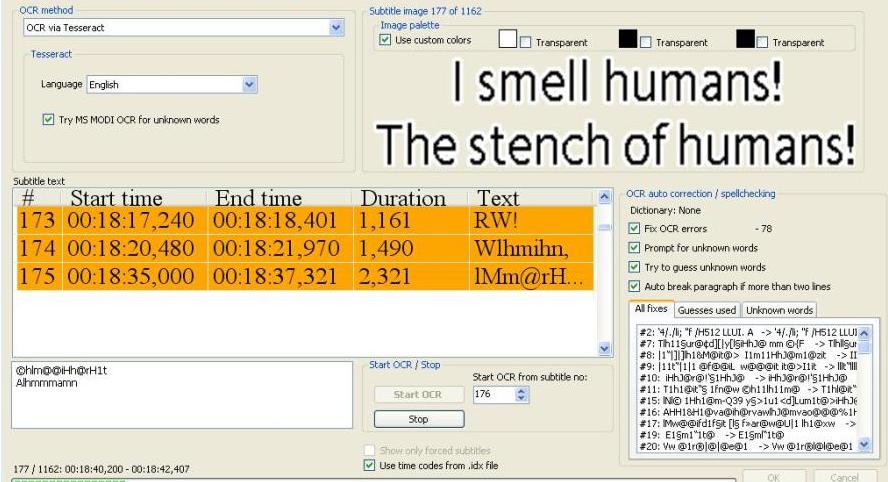Select subtitle row 173
Screen dimensions: 888x482
305,220
